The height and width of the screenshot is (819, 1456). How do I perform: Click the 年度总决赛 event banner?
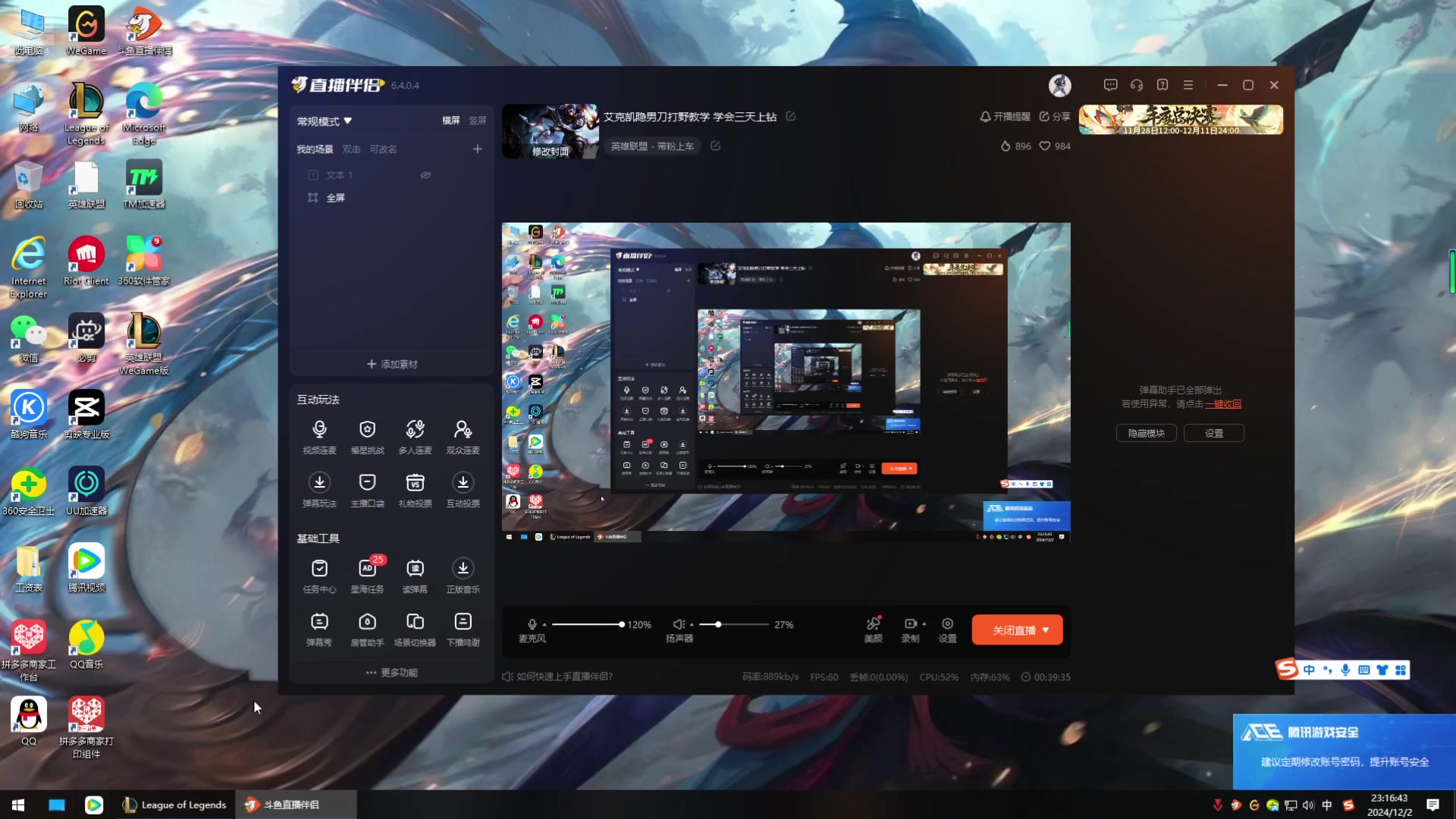pos(1181,120)
